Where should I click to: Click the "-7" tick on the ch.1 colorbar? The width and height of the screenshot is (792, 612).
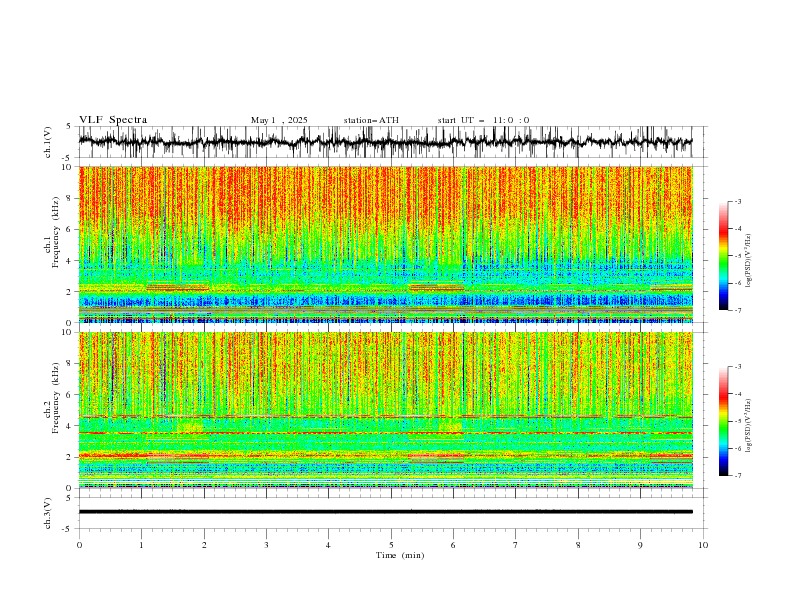738,310
